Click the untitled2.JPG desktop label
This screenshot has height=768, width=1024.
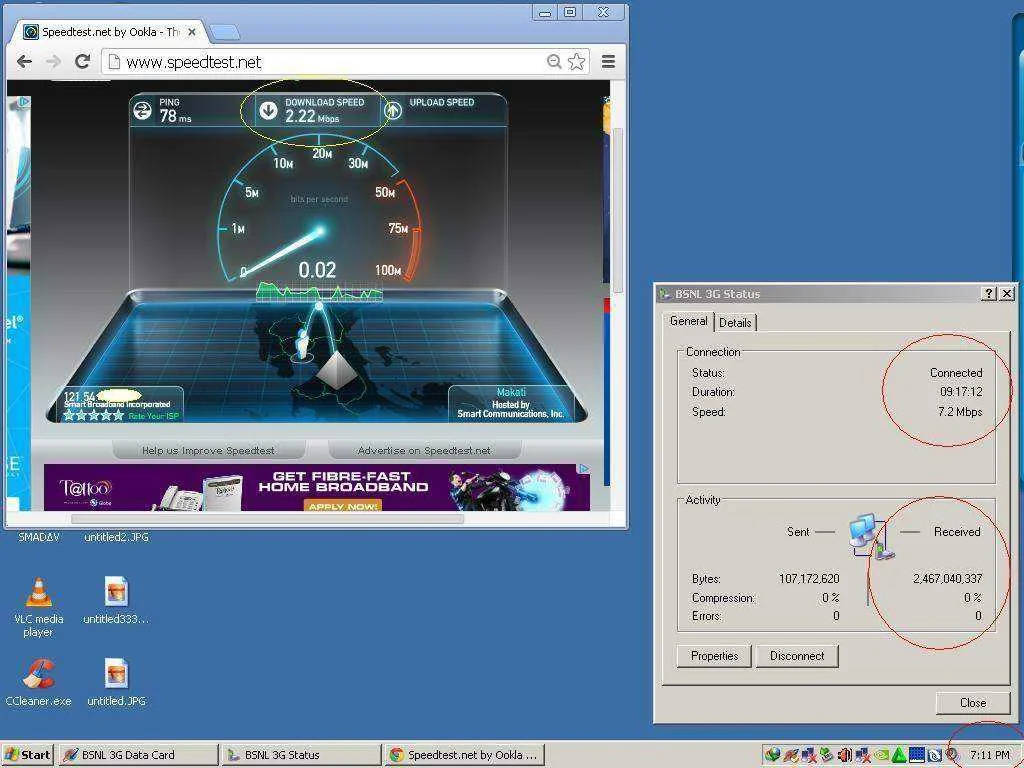coord(116,537)
